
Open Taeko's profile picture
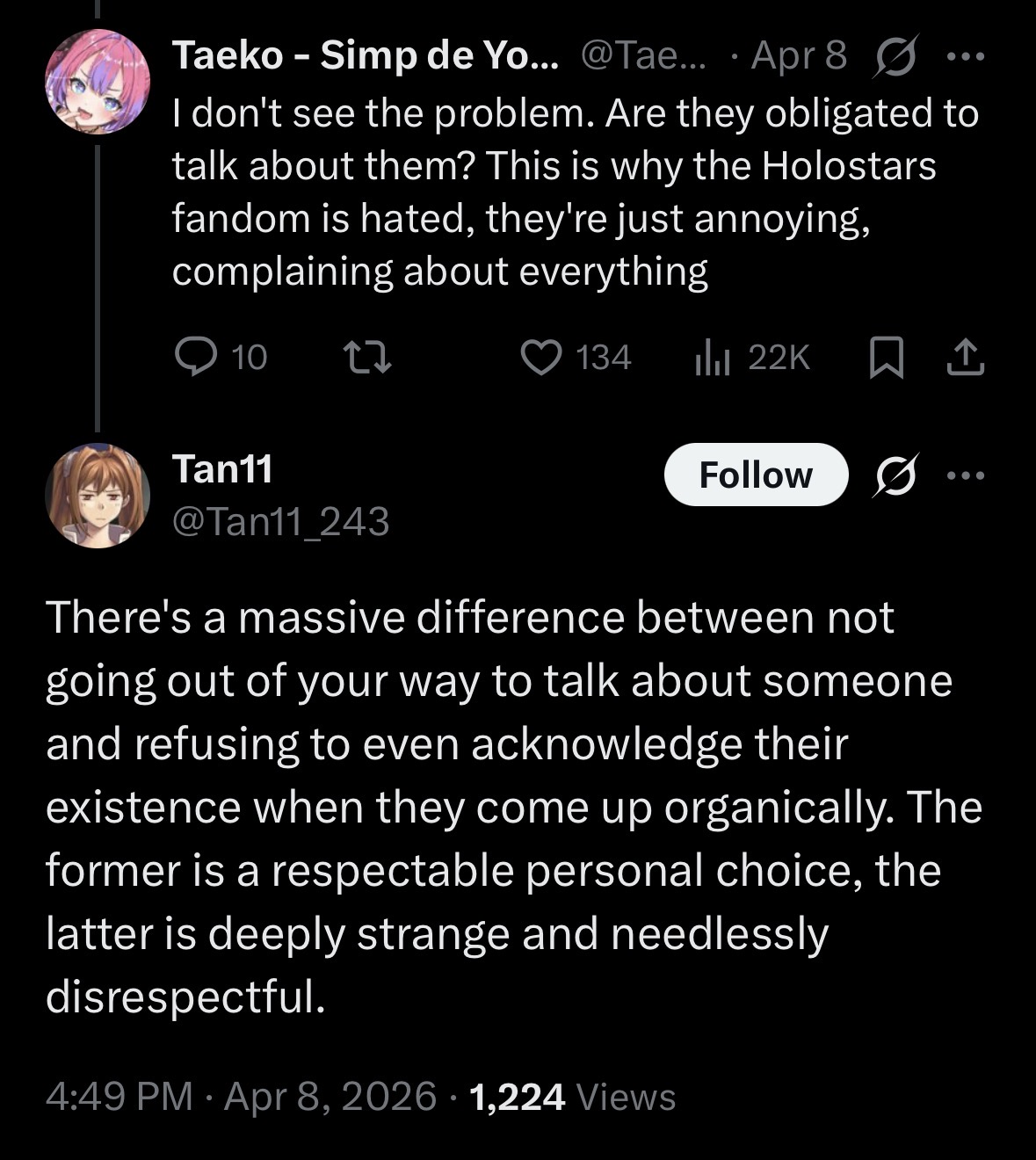[97, 81]
